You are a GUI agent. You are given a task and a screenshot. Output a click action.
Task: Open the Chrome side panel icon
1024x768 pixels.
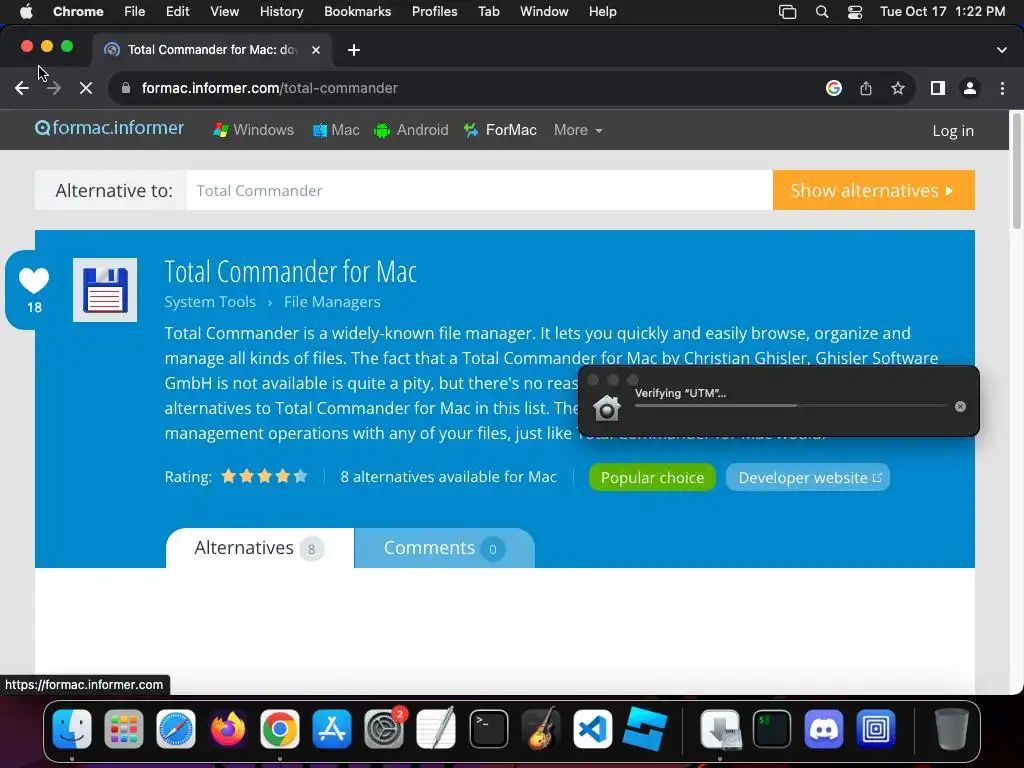(x=938, y=88)
